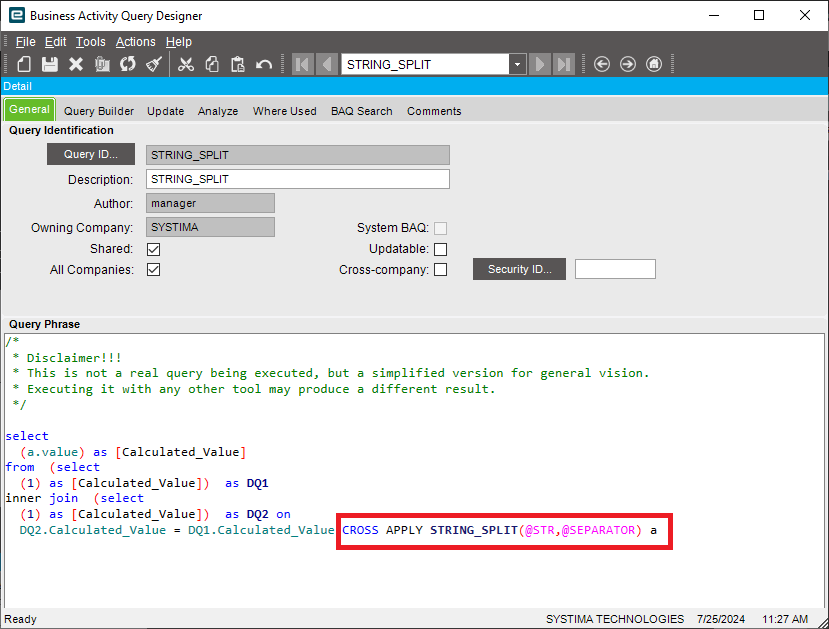Click the Paste (clipboard) toolbar icon
Screen dimensions: 829x629
pyautogui.click(x=238, y=64)
